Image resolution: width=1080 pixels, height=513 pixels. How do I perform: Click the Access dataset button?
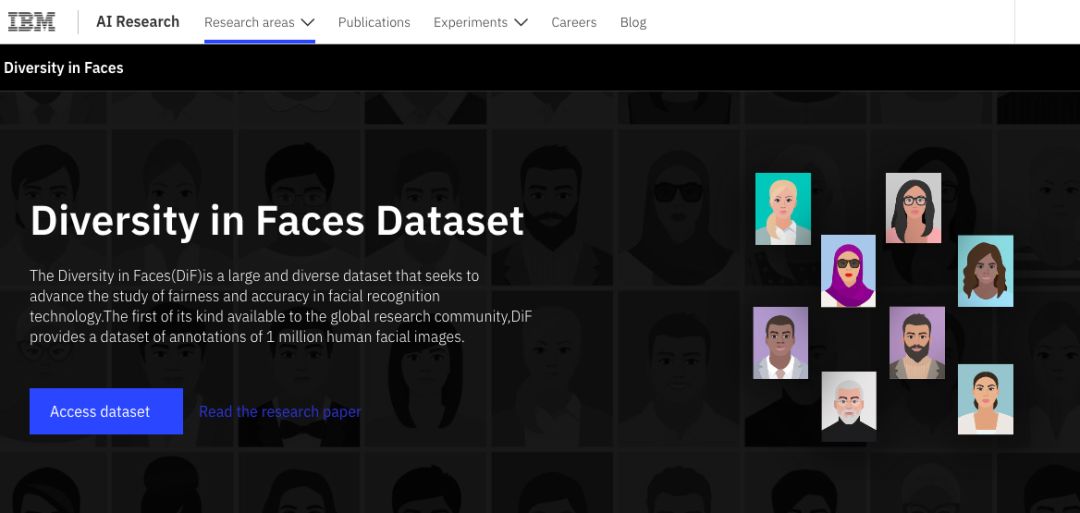tap(106, 411)
